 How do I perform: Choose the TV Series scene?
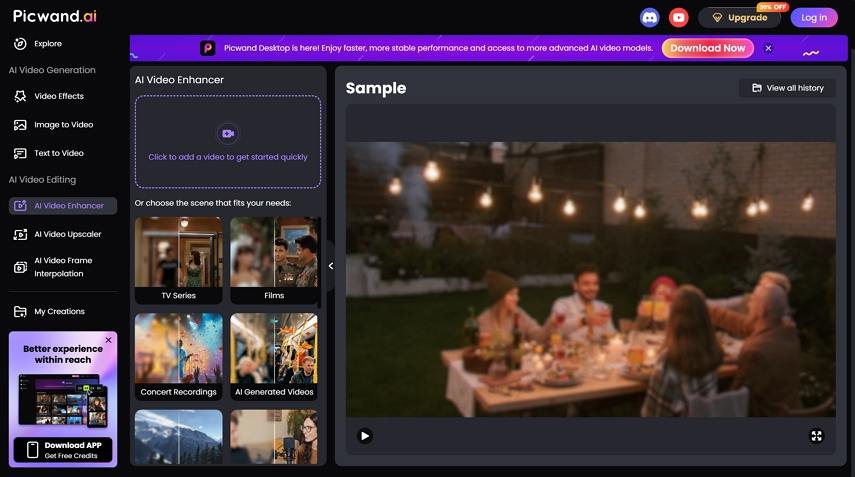(178, 260)
